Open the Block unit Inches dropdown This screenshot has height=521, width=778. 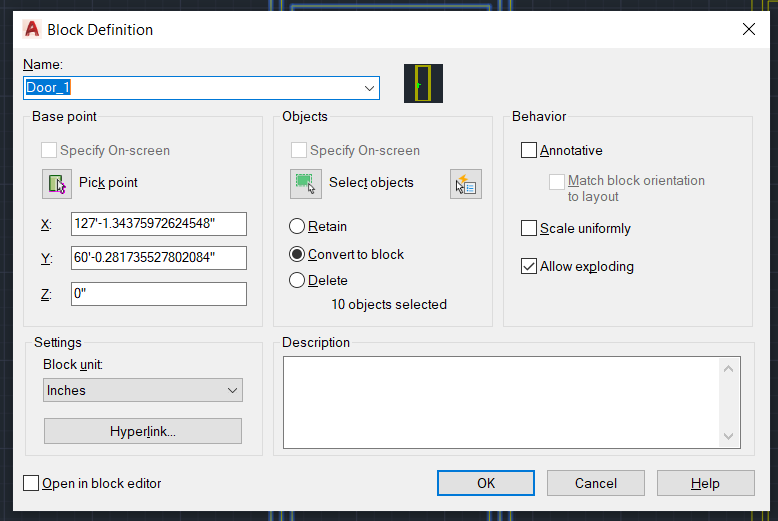point(143,390)
